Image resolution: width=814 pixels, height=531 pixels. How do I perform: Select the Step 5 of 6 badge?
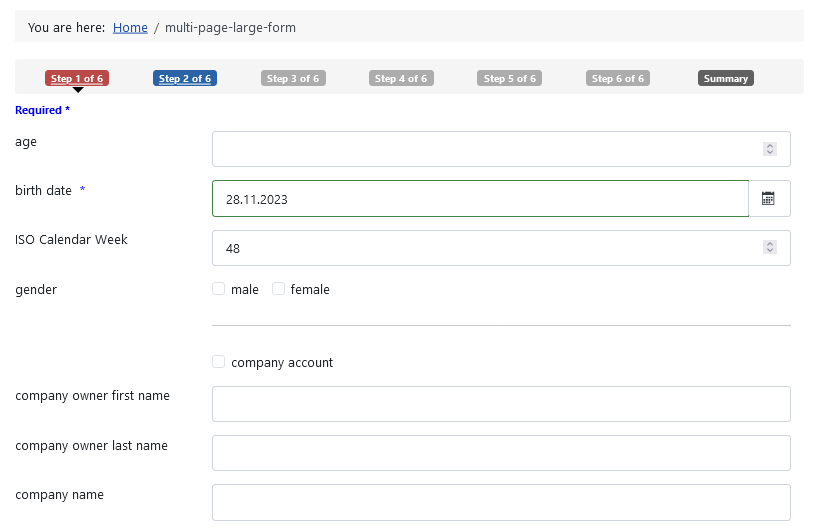(509, 78)
